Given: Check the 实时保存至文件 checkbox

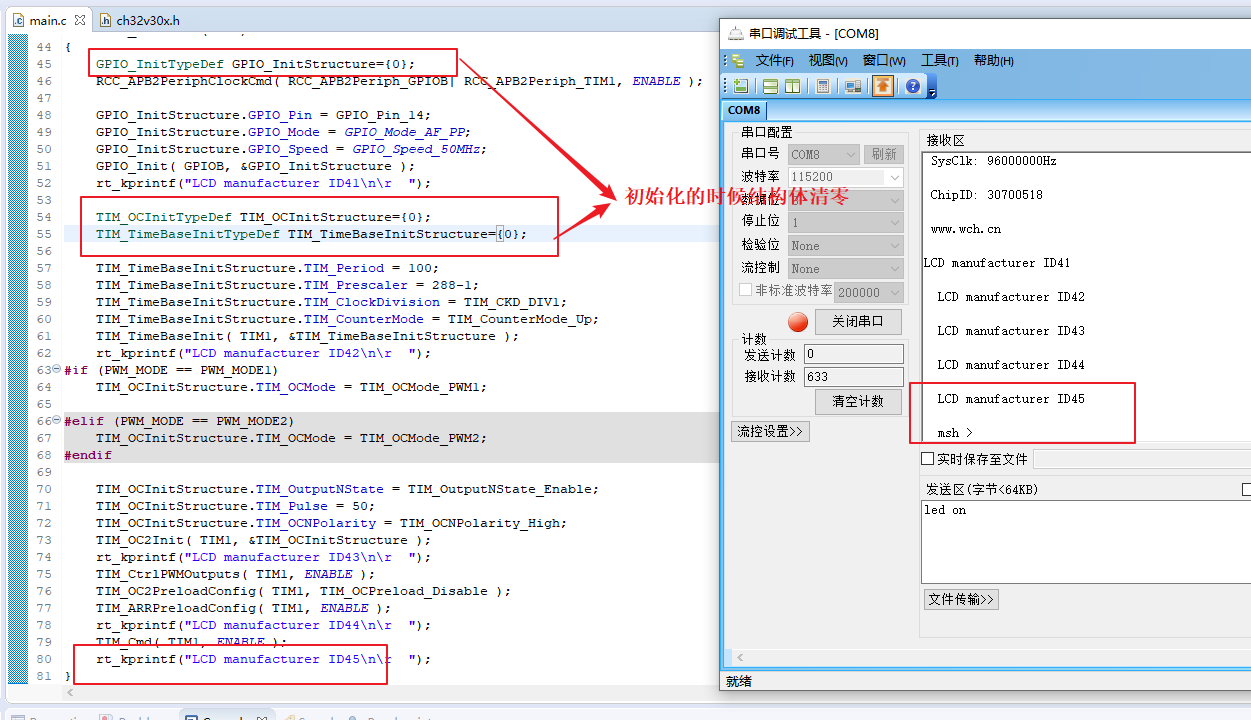Looking at the screenshot, I should click(x=927, y=459).
